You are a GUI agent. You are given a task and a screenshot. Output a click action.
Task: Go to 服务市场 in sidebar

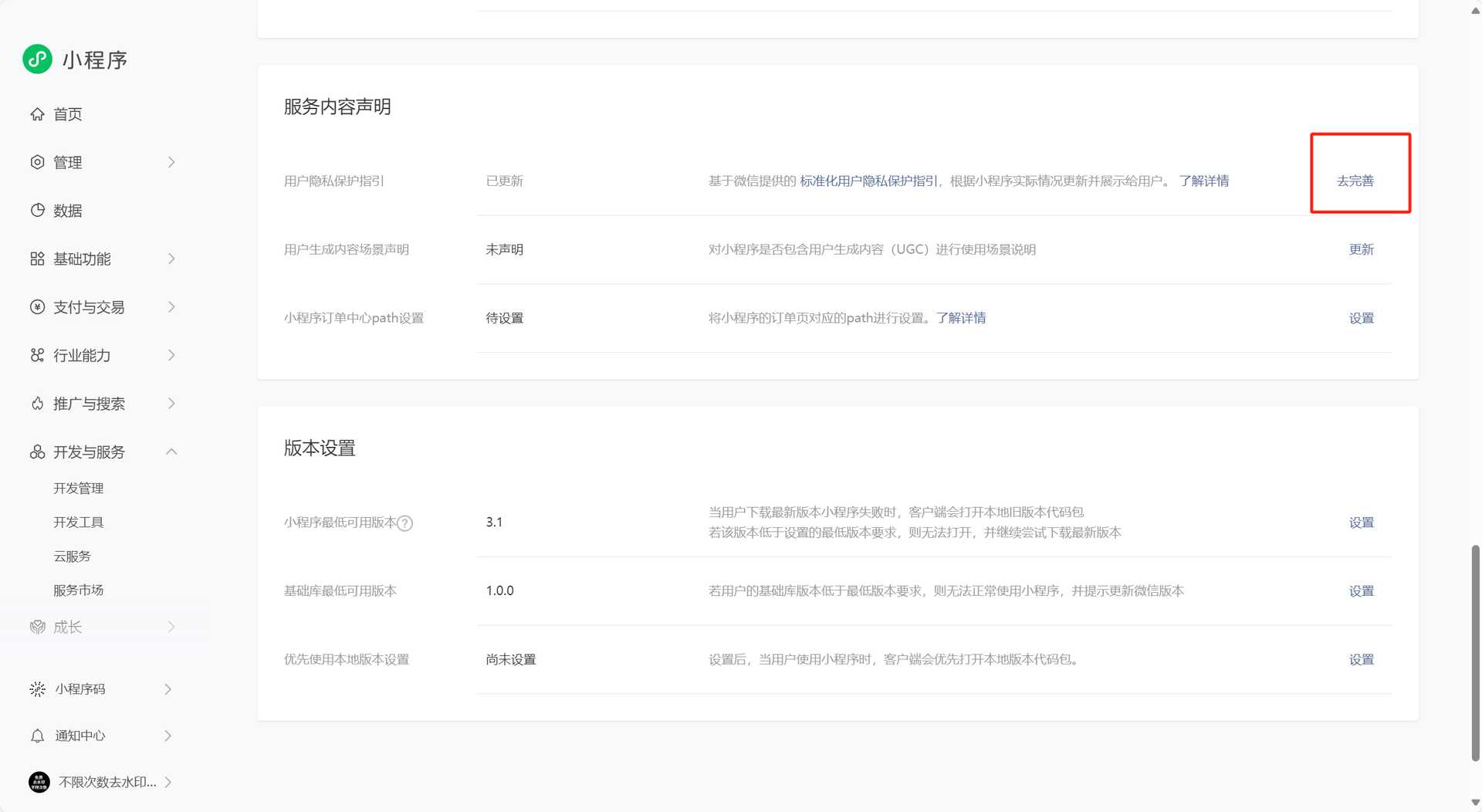pyautogui.click(x=78, y=590)
